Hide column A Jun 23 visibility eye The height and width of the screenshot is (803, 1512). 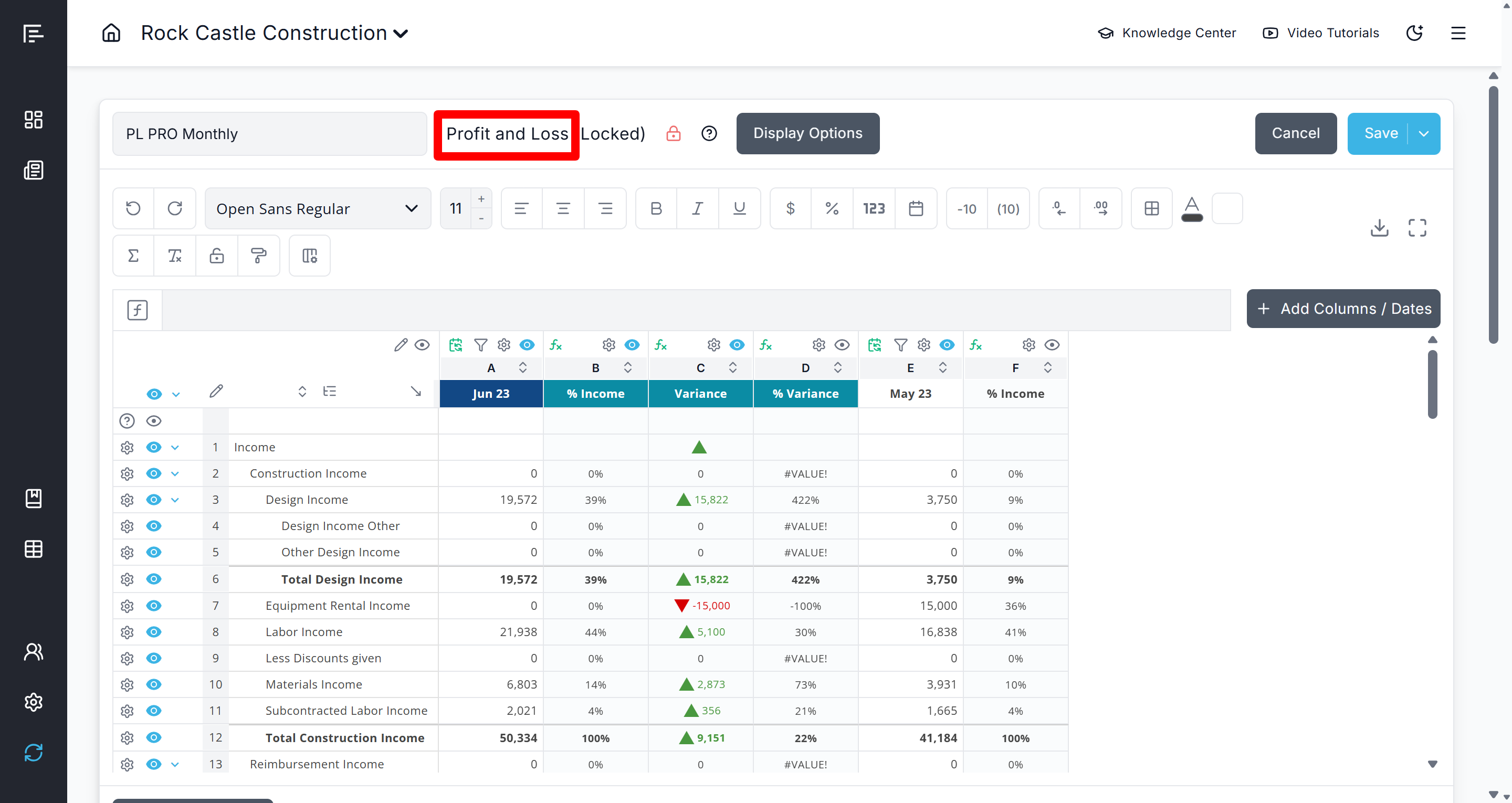(527, 345)
